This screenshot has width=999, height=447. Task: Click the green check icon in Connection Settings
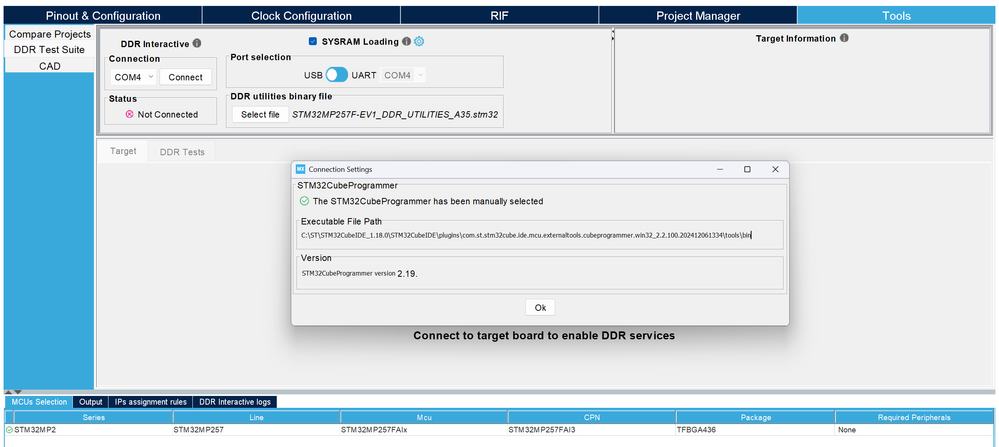pyautogui.click(x=305, y=201)
